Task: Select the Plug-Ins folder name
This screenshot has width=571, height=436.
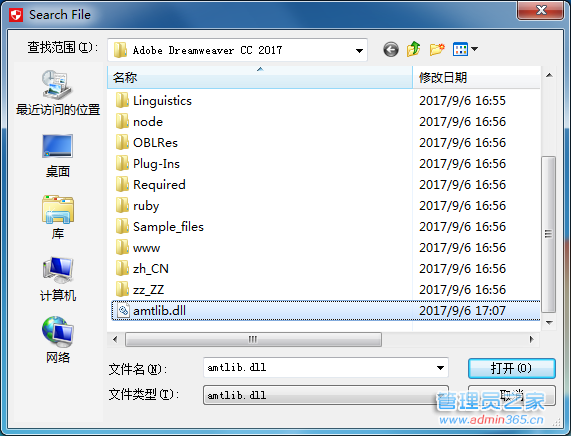Action: (157, 164)
